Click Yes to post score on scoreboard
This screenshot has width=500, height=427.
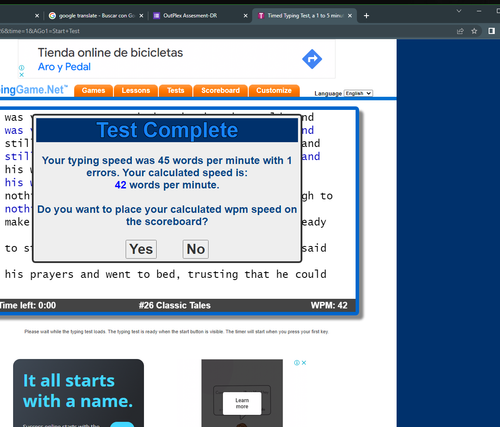(141, 249)
